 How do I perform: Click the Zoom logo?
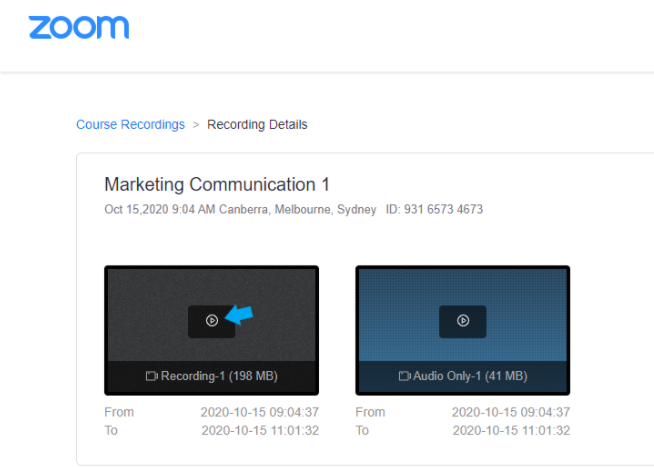pos(79,28)
